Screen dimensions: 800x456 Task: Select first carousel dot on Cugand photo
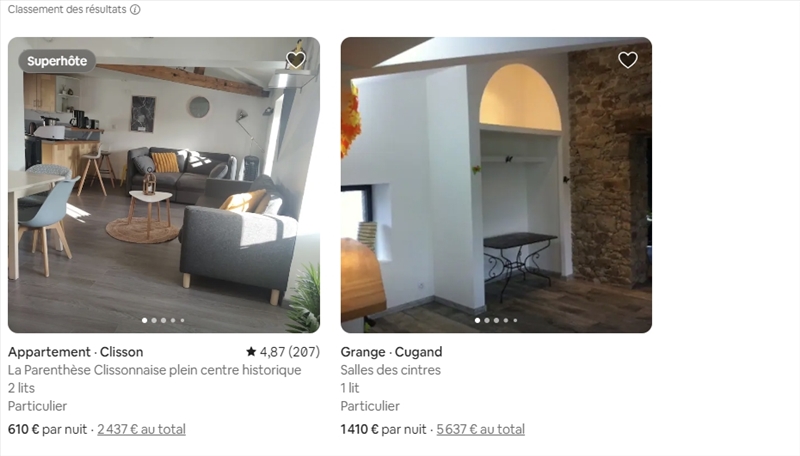pyautogui.click(x=477, y=320)
